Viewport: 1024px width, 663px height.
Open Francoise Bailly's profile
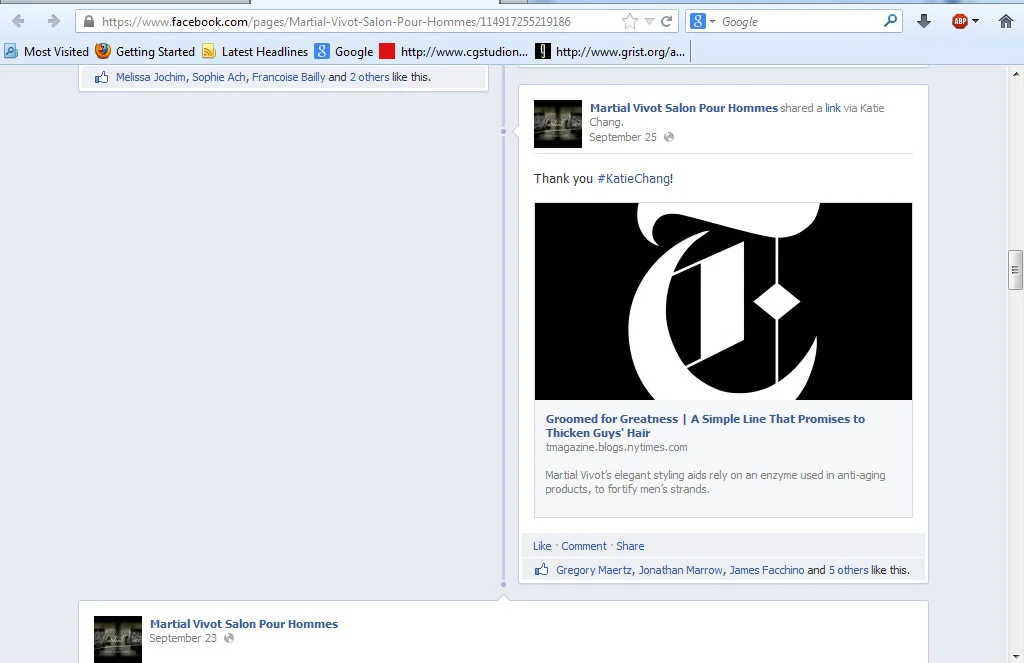289,77
